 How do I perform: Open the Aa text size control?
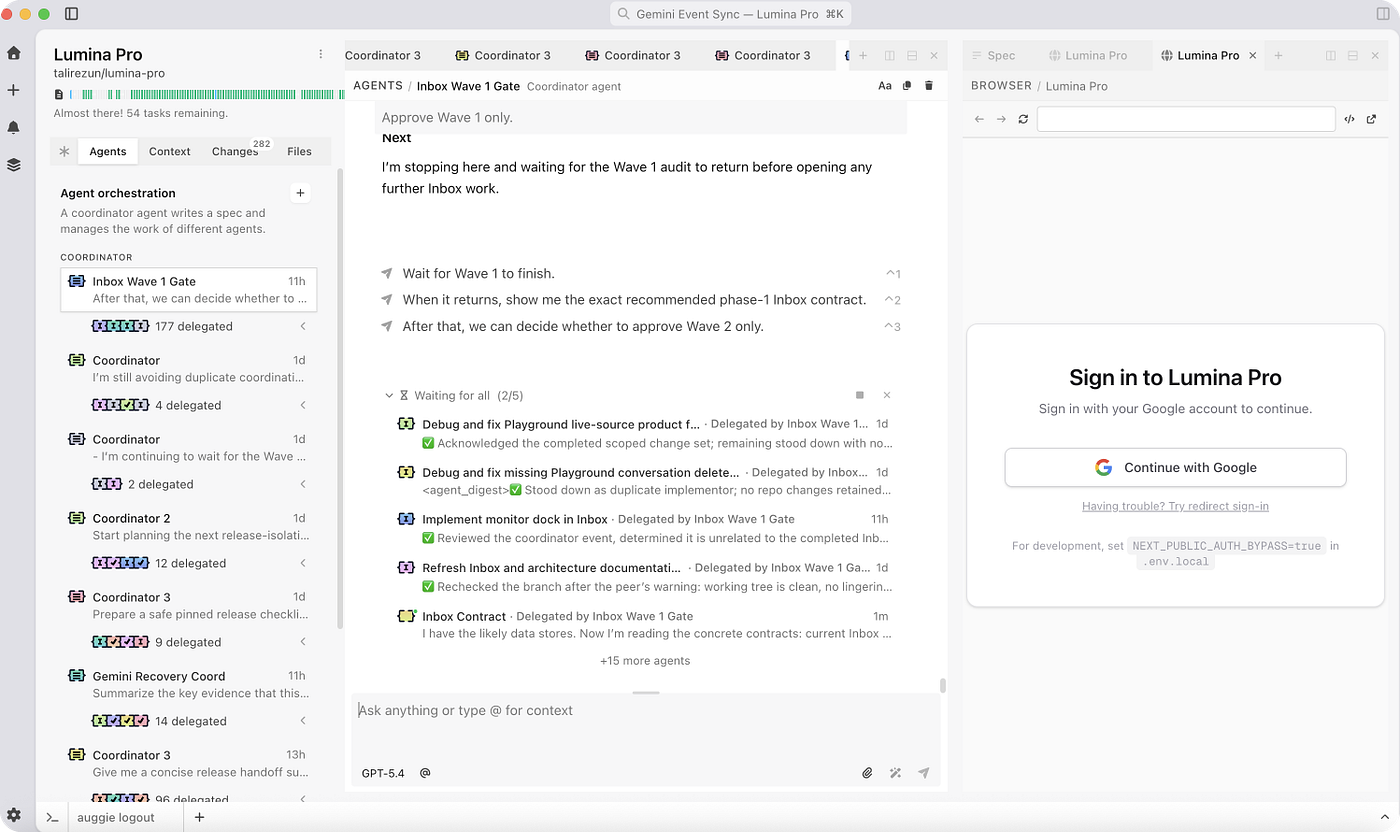(885, 86)
